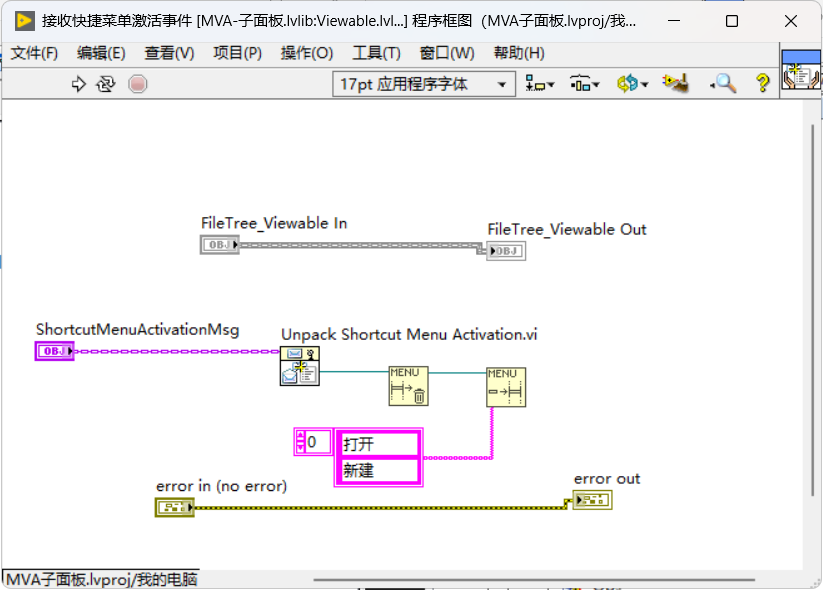Maximize the block diagram window
The width and height of the screenshot is (823, 590).
pos(732,21)
